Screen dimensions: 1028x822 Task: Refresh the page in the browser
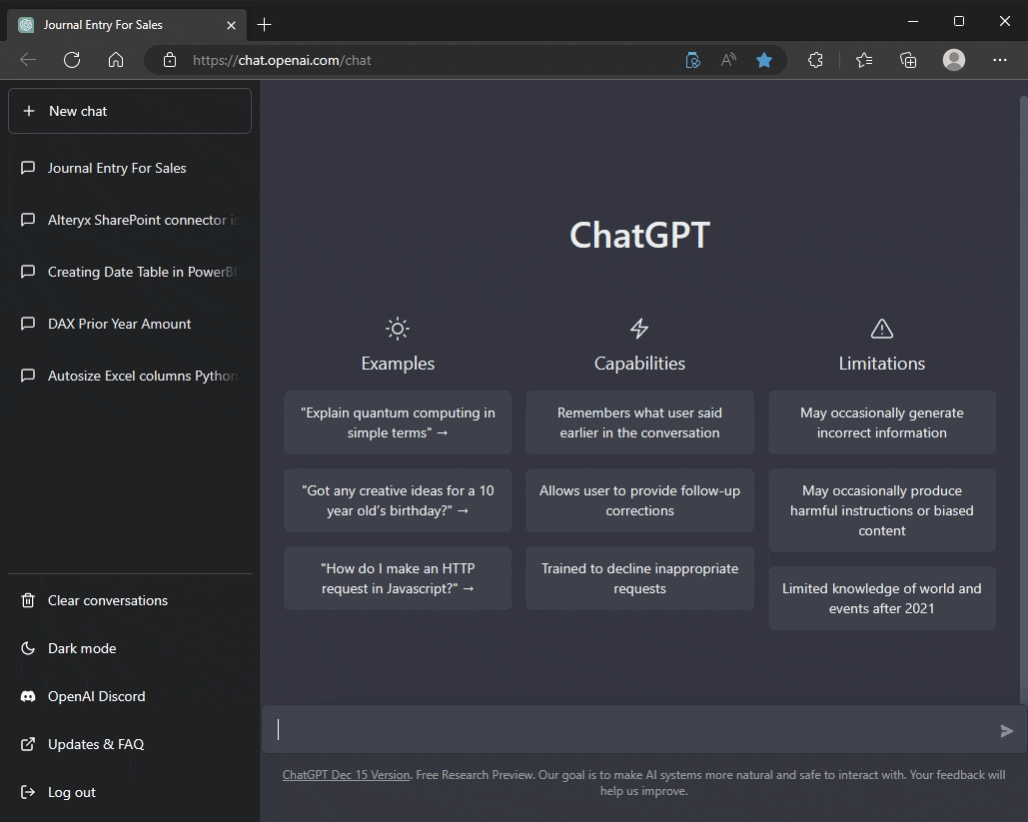click(x=71, y=60)
